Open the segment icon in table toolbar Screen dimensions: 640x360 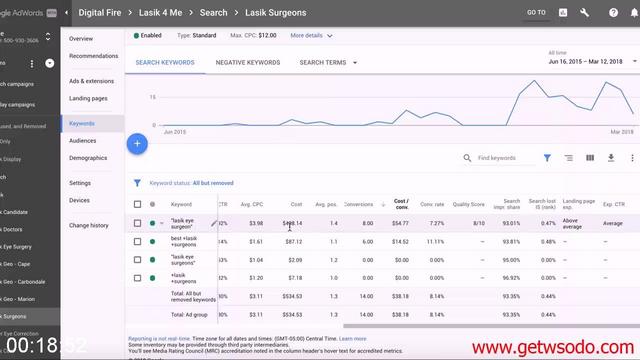pos(569,158)
